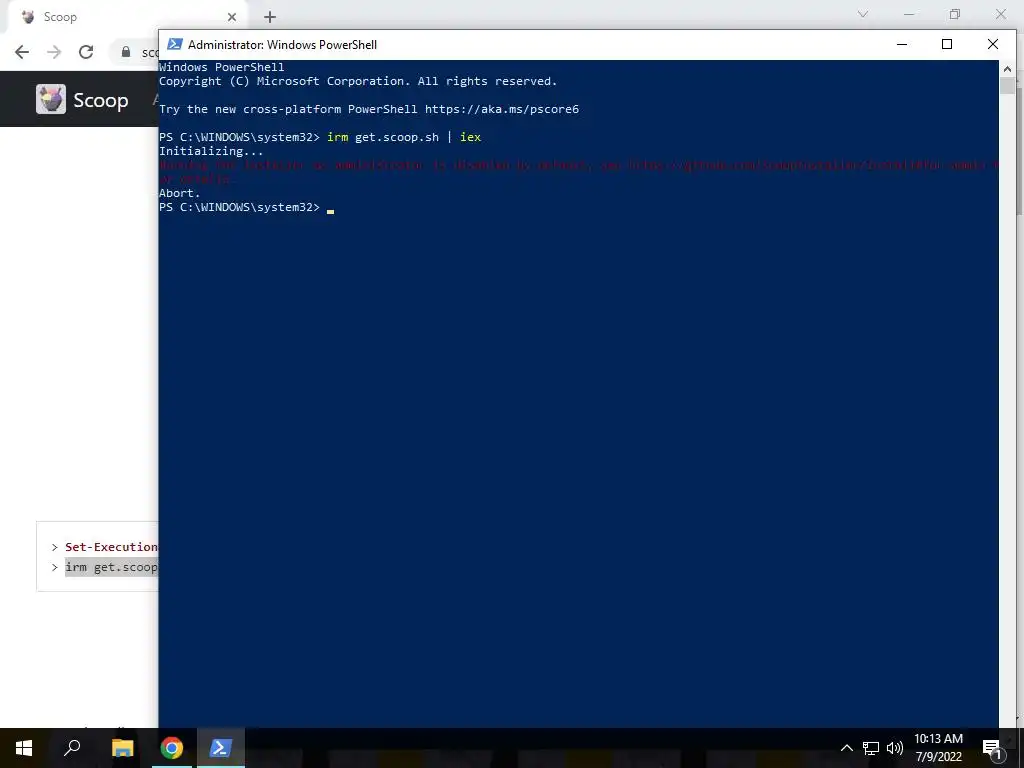Screen dimensions: 1024x768
Task: Click the red error message in PowerShell
Action: pos(579,172)
